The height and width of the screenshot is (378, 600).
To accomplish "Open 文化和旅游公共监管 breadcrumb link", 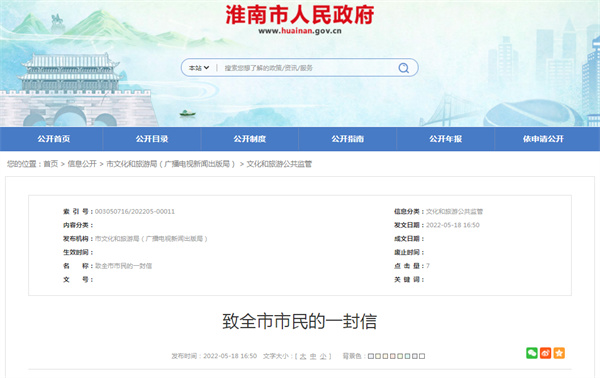I will pyautogui.click(x=279, y=164).
